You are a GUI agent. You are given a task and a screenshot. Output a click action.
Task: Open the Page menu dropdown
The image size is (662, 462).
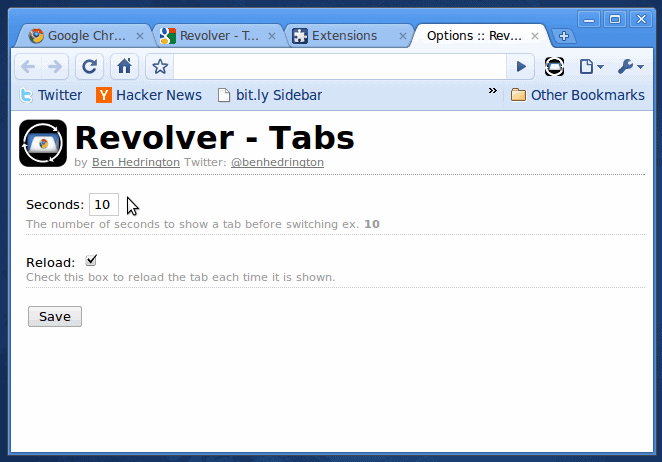[591, 66]
